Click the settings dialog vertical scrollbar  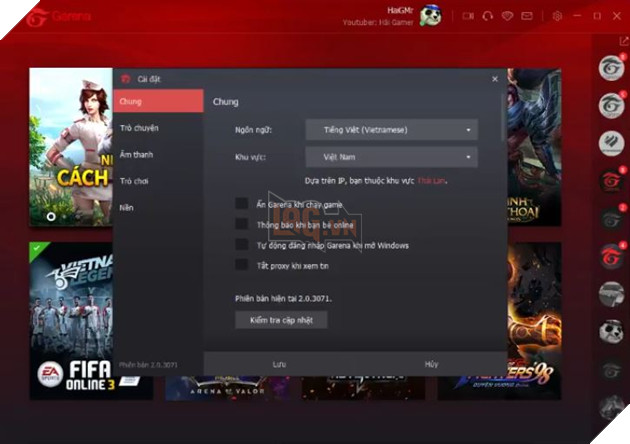503,117
